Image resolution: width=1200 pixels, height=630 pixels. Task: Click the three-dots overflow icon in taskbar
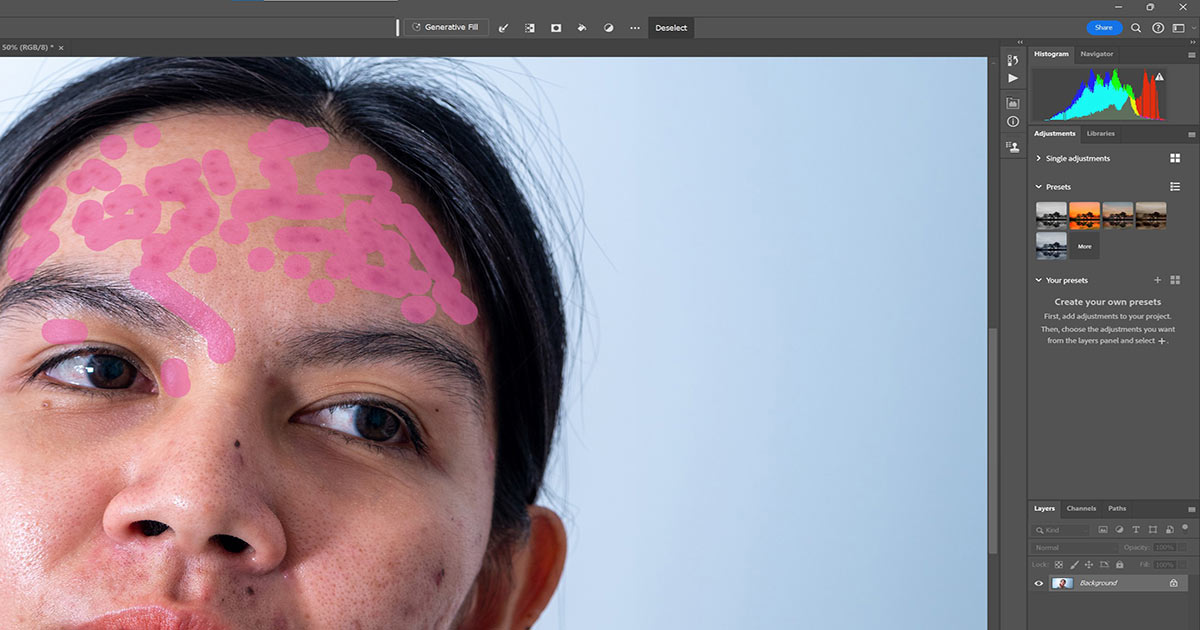click(634, 27)
